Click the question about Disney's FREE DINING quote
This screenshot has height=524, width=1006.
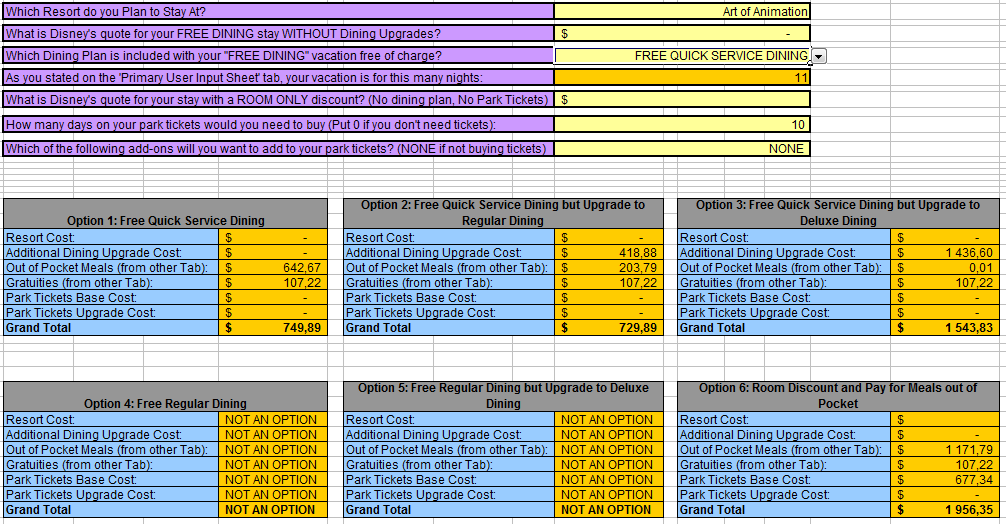tap(278, 33)
